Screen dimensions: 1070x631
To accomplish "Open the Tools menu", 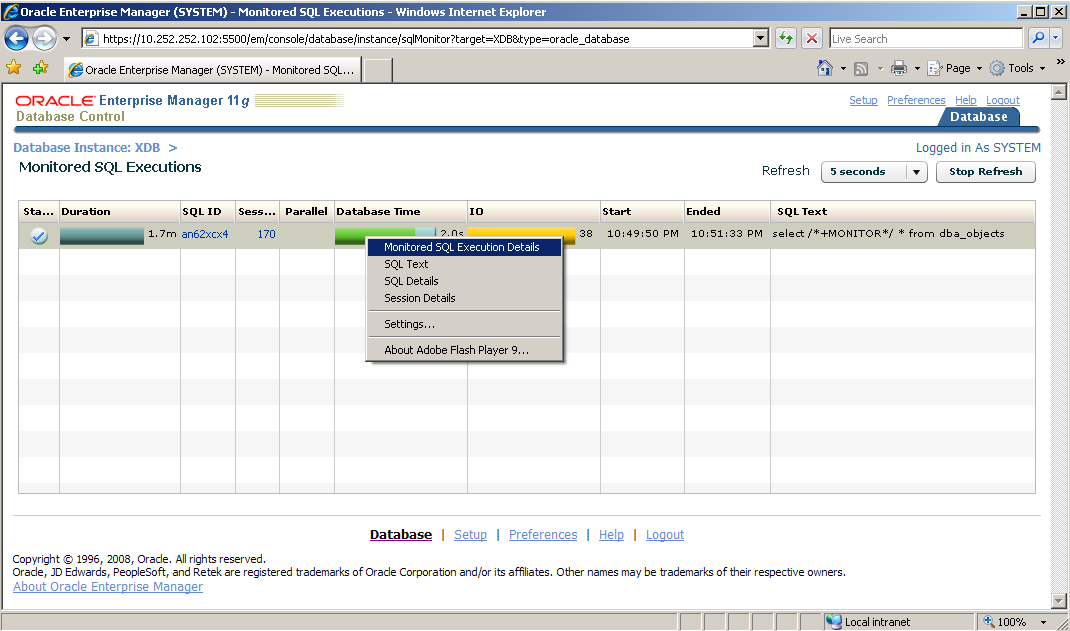I will point(1017,68).
